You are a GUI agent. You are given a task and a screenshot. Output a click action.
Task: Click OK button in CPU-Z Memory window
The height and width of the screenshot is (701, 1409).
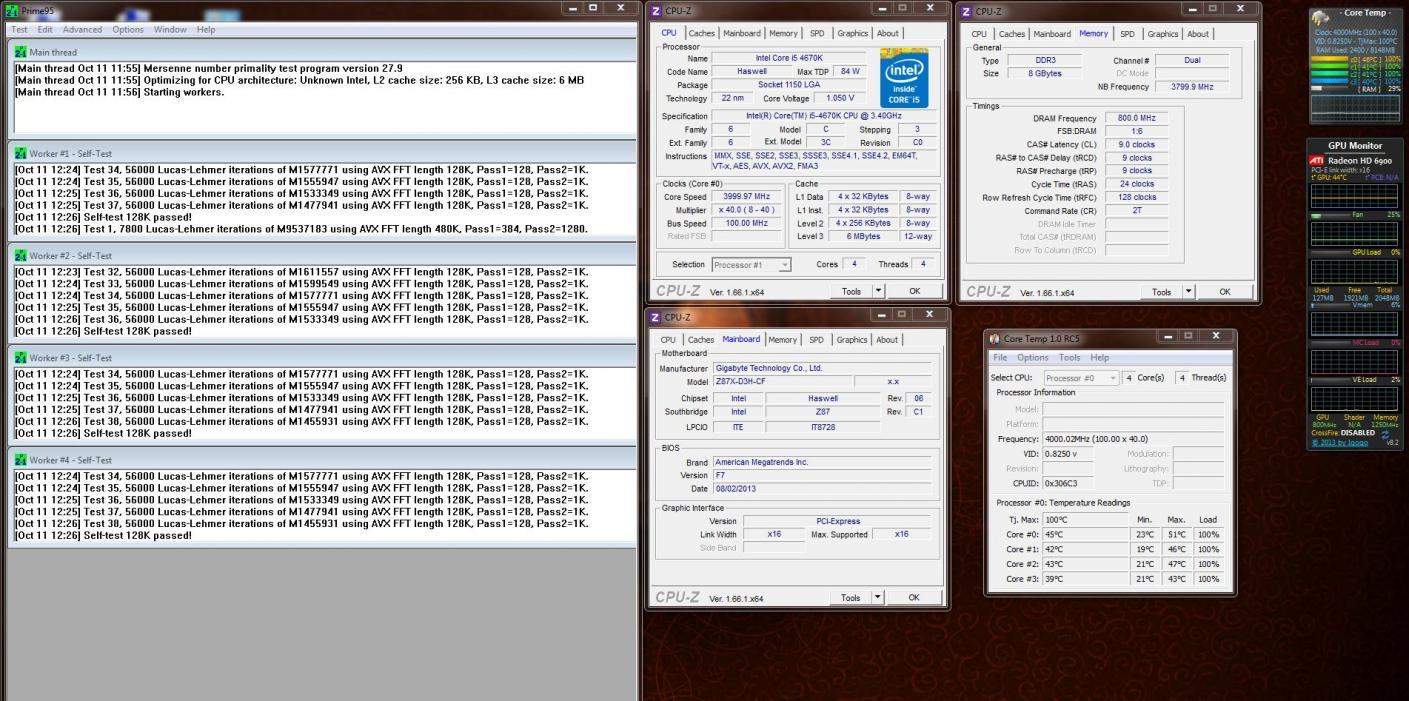coord(1225,292)
